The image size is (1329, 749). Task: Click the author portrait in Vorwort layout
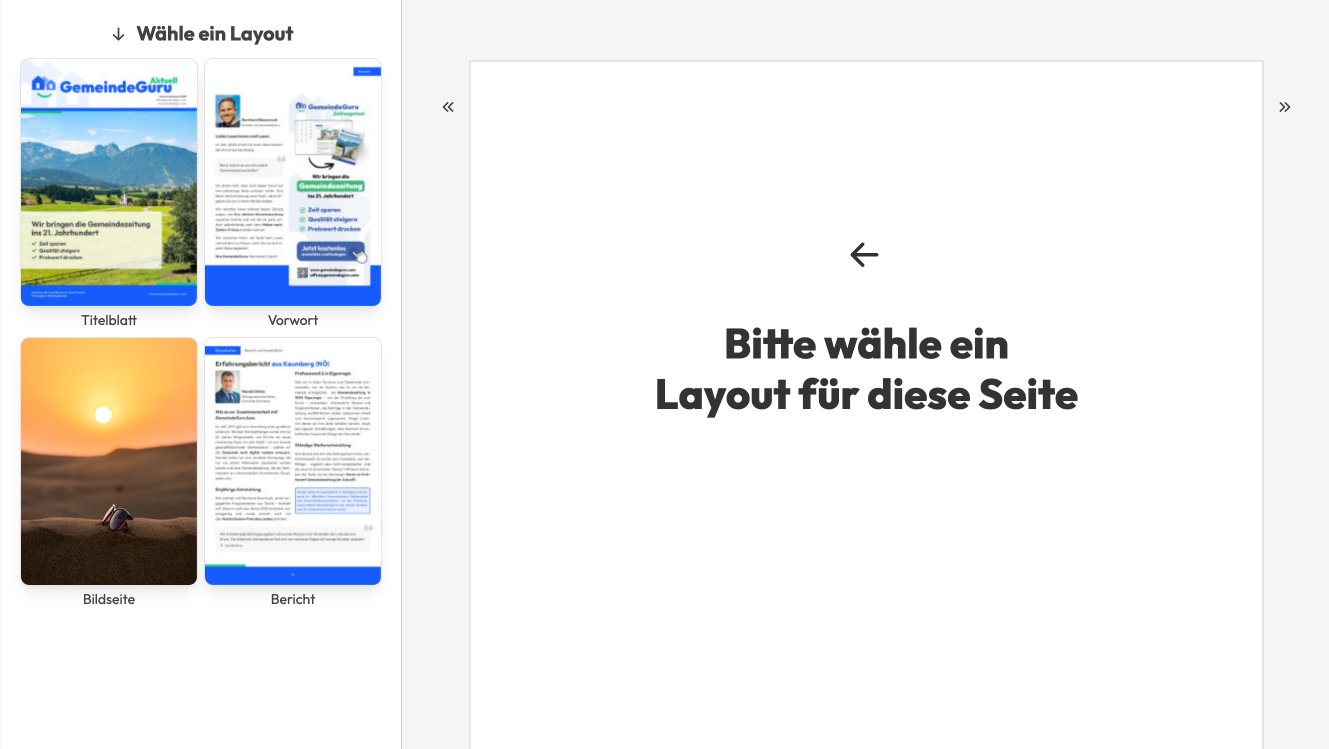coord(227,110)
